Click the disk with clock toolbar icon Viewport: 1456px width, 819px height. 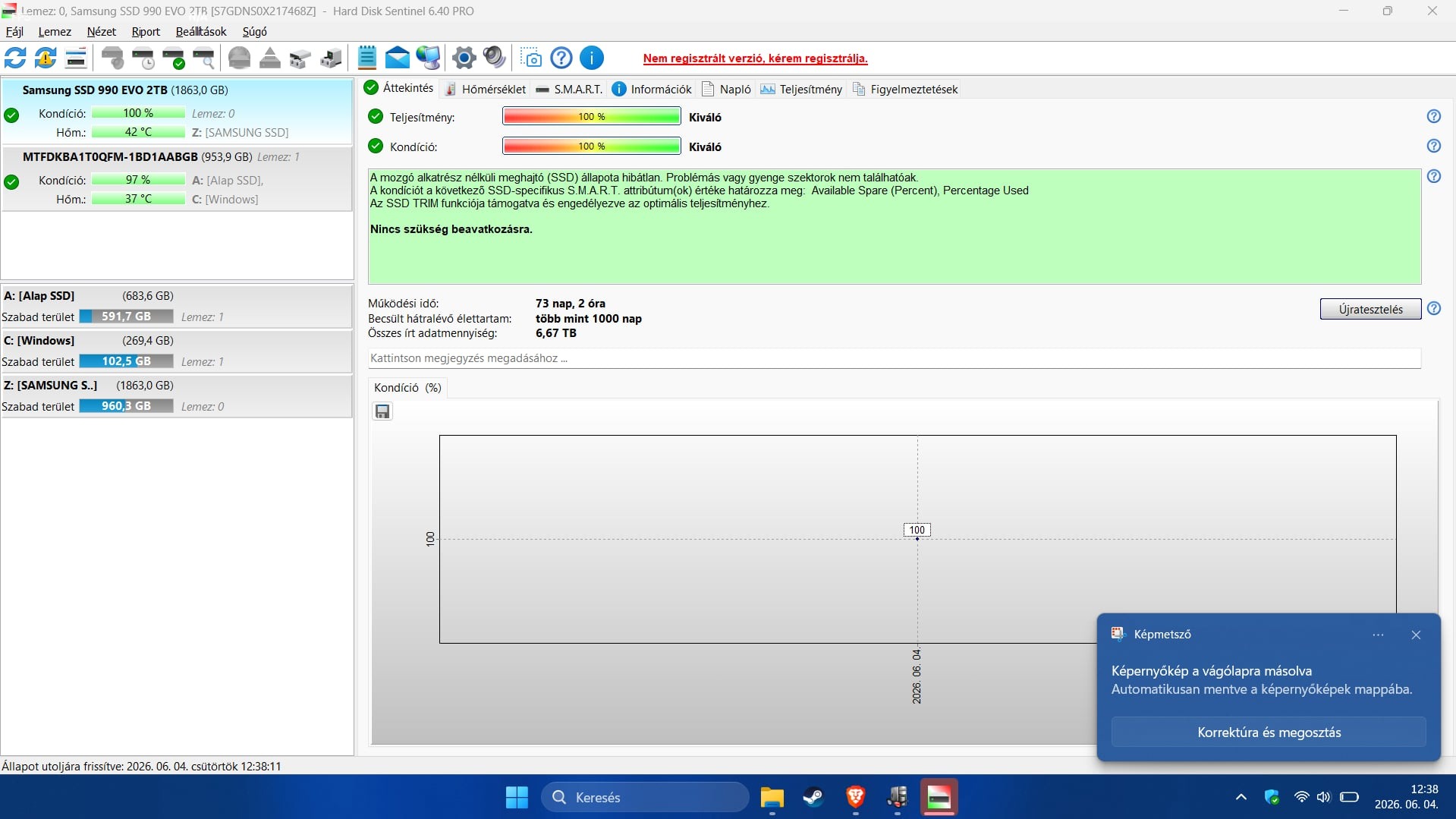143,58
